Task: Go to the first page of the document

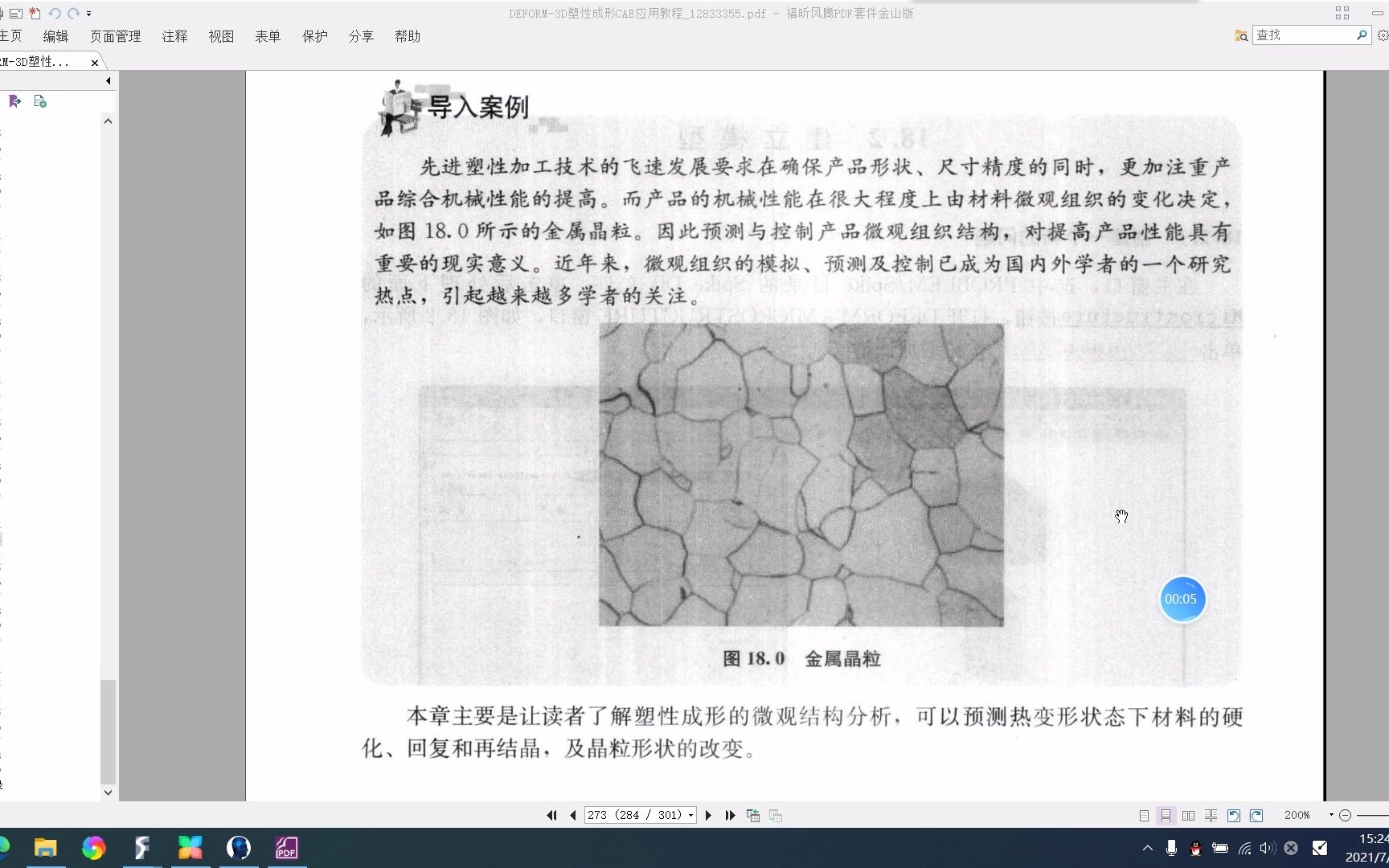Action: tap(551, 815)
